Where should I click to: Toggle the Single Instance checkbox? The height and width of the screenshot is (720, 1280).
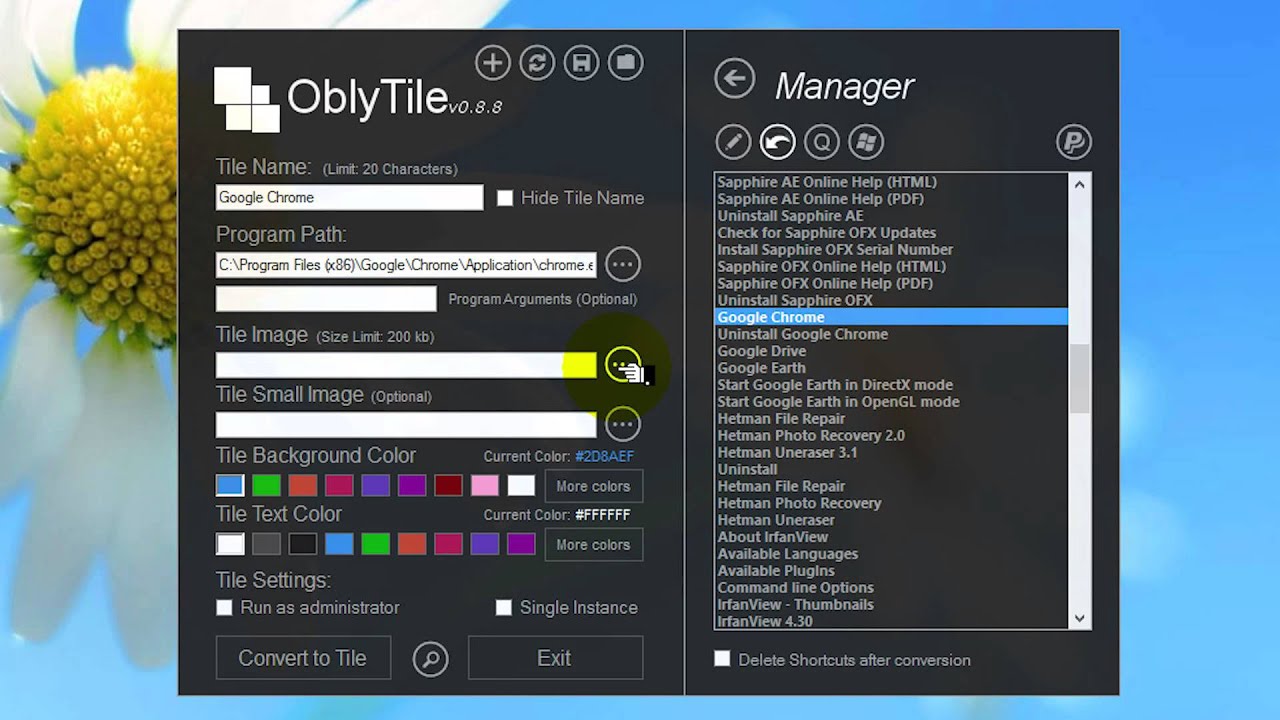(x=504, y=608)
